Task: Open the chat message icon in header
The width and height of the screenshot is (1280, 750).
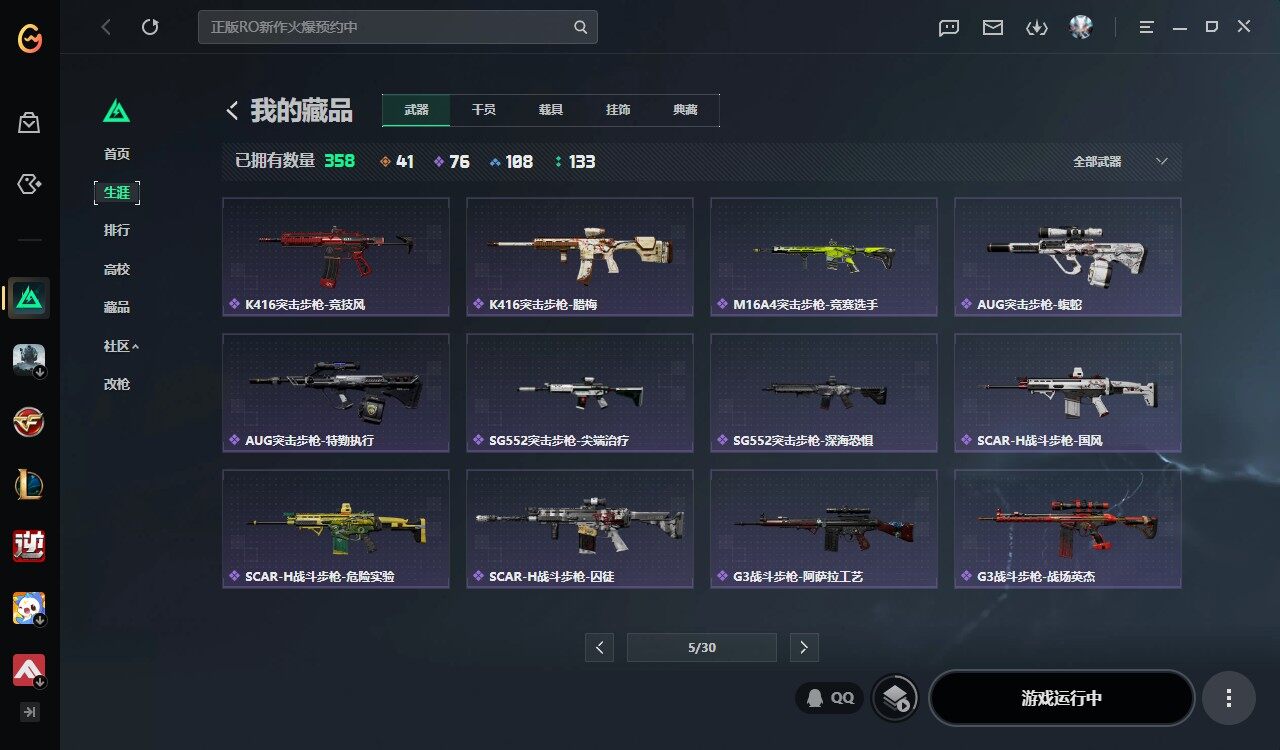Action: pos(949,28)
